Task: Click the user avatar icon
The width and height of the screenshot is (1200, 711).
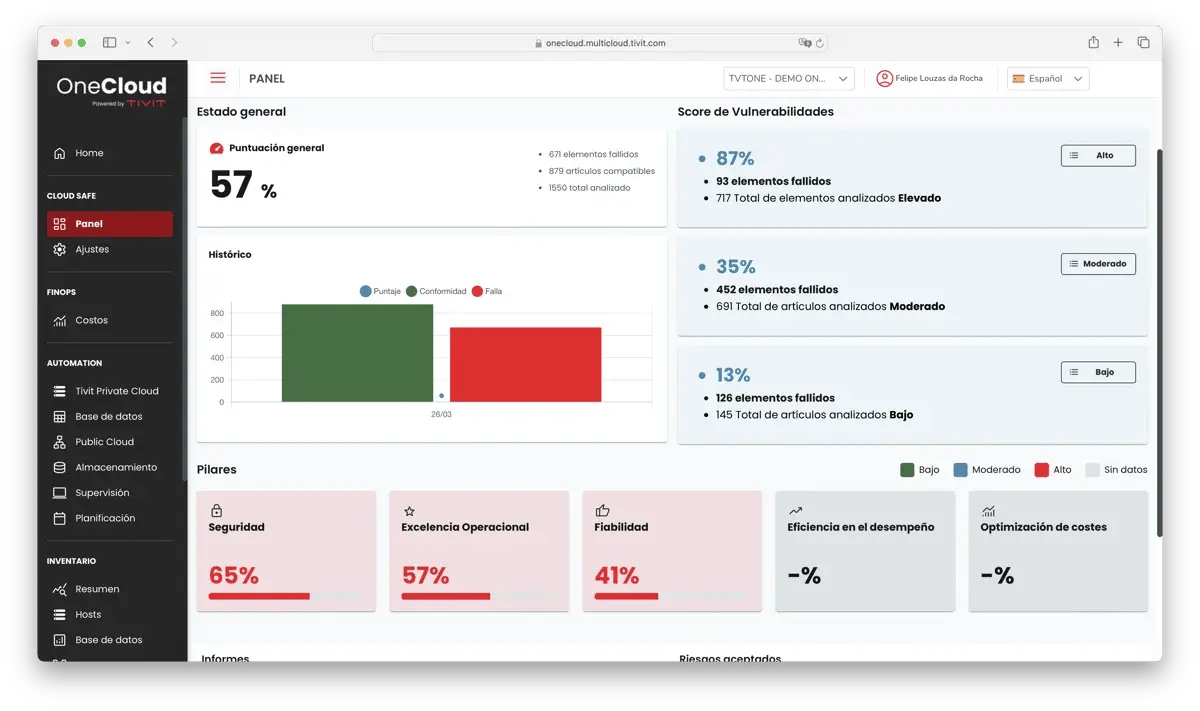Action: point(884,78)
